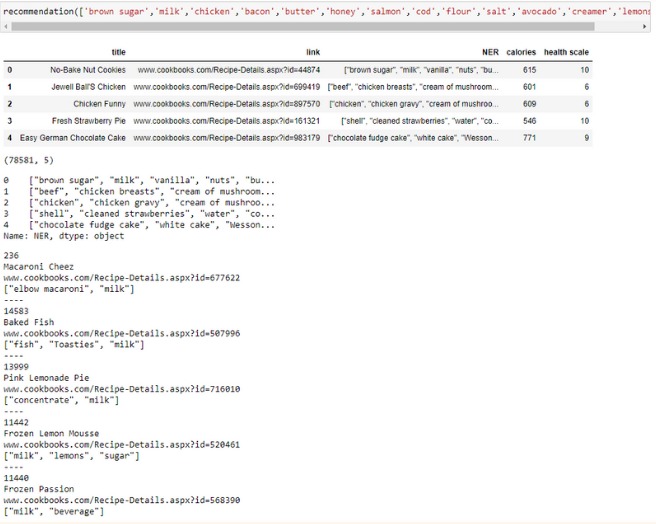Select the 'No-Bake Nut Cookies' title cell
The width and height of the screenshot is (656, 524).
pyautogui.click(x=88, y=70)
